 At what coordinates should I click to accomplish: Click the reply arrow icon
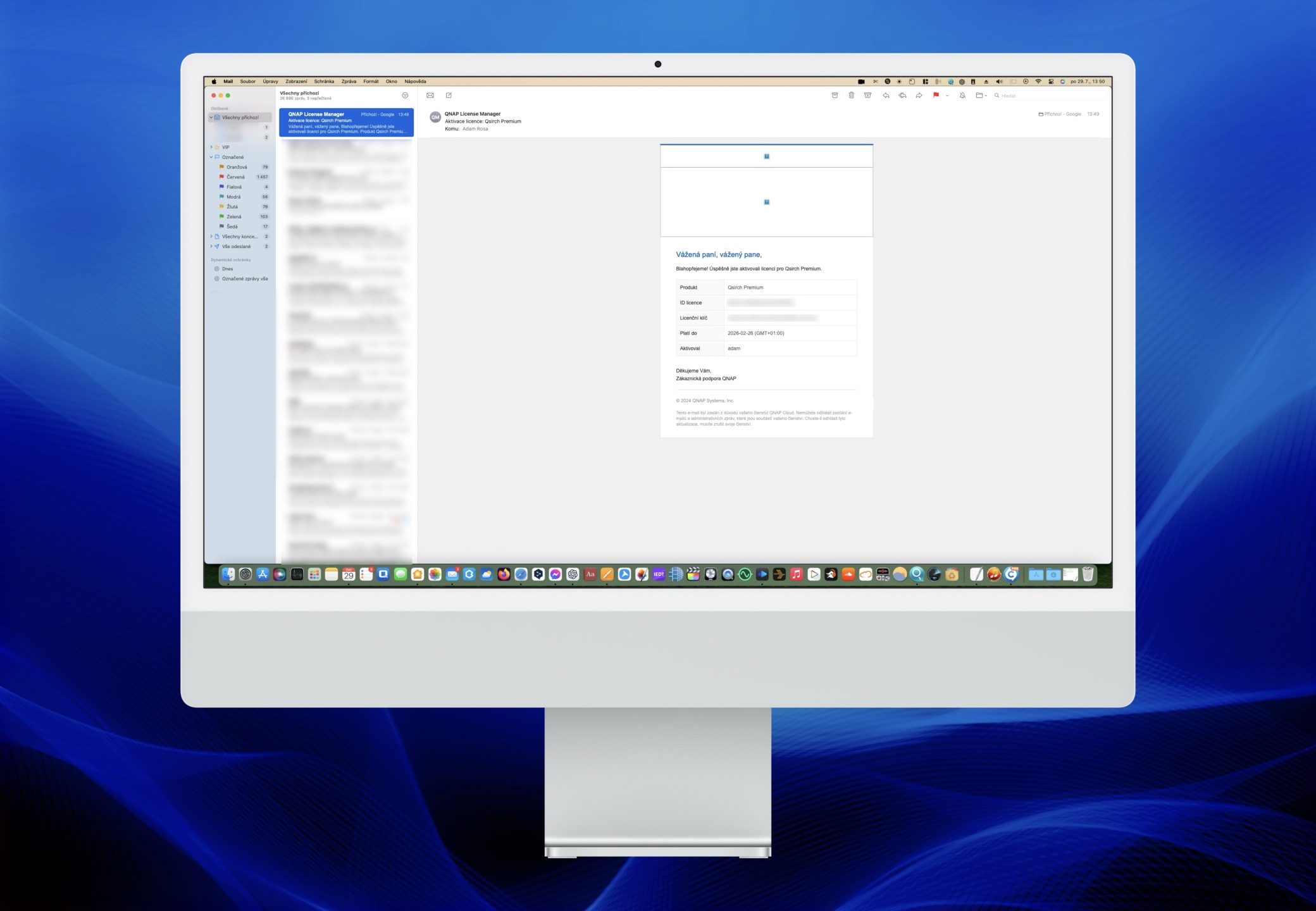[x=886, y=96]
